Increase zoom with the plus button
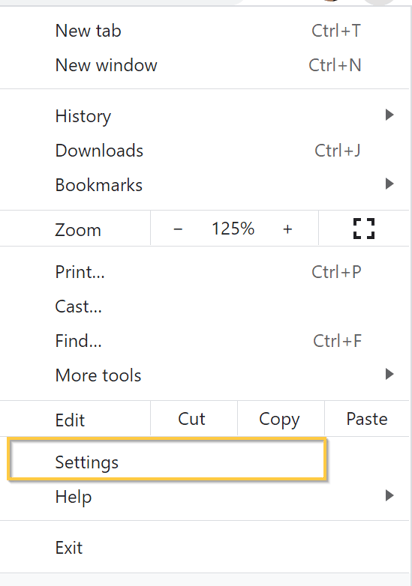This screenshot has width=412, height=586. (287, 229)
